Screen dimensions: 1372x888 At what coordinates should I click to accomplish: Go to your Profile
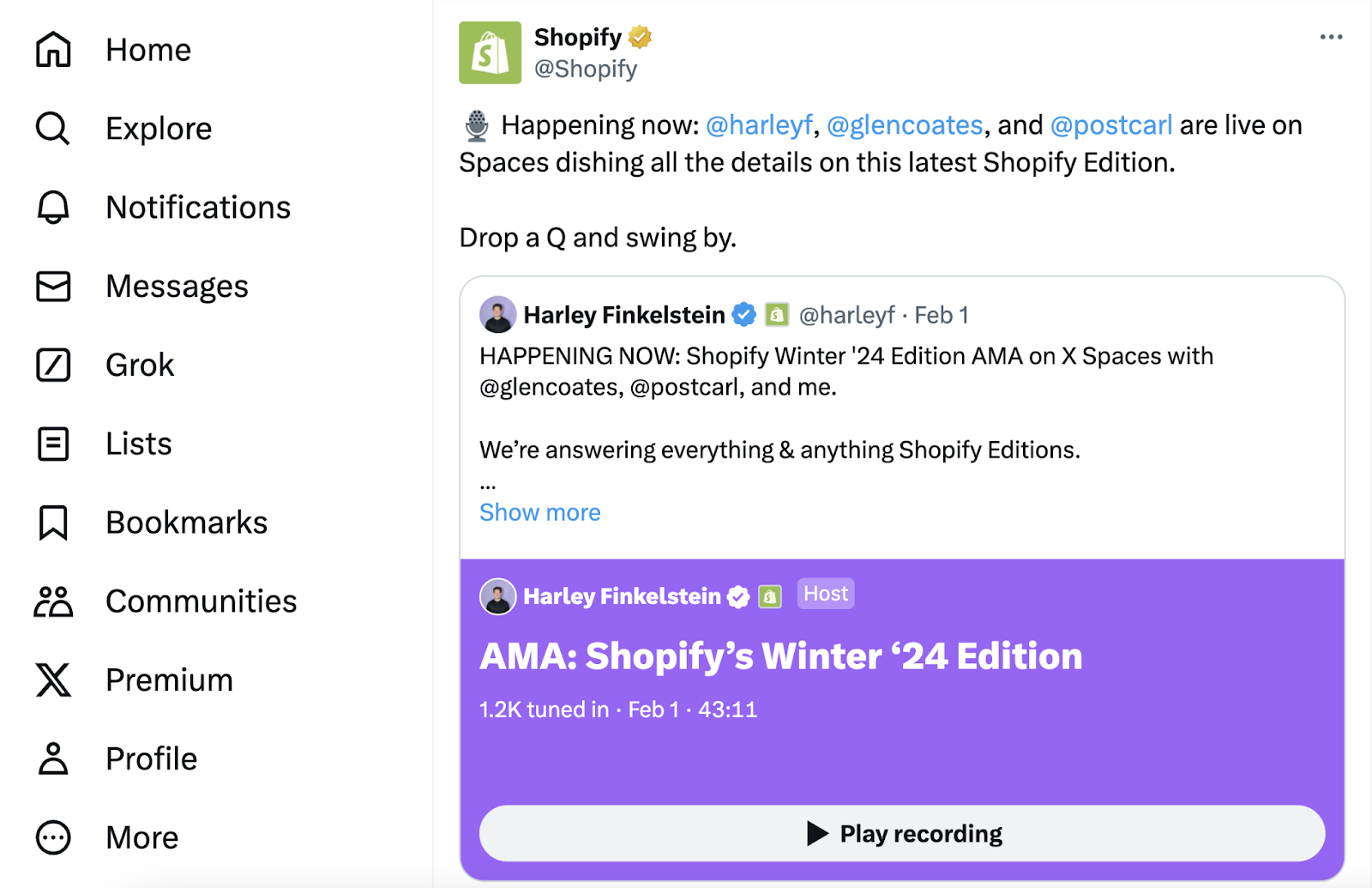coord(150,758)
